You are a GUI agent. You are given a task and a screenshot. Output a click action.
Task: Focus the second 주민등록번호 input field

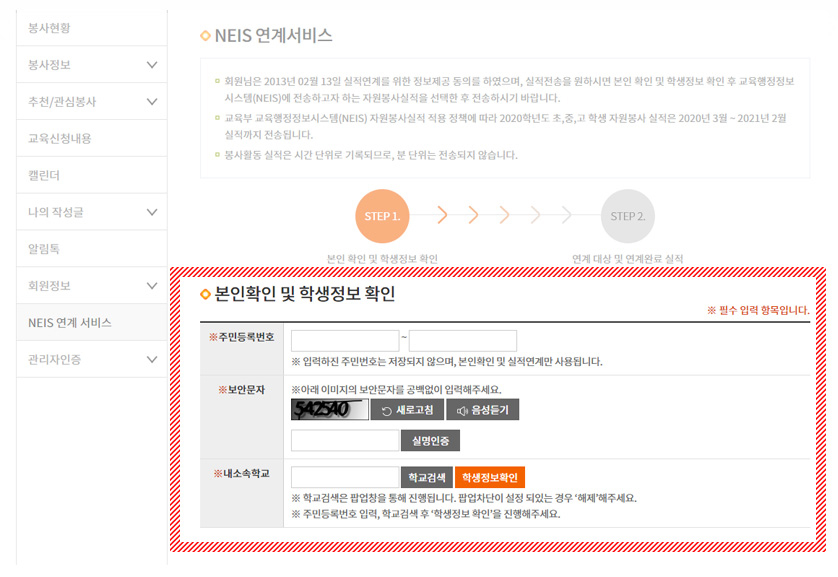(x=463, y=341)
